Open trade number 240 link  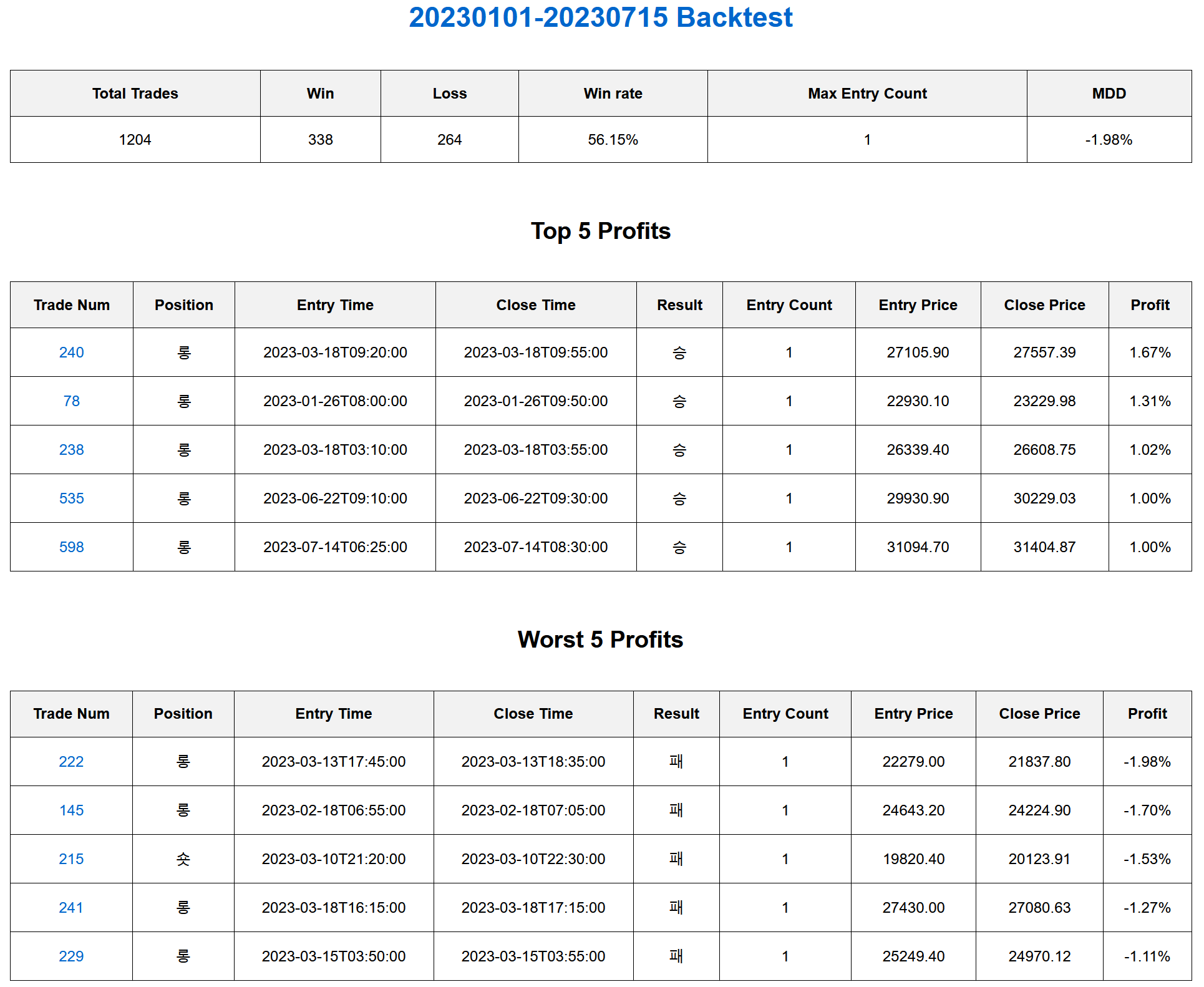click(71, 352)
